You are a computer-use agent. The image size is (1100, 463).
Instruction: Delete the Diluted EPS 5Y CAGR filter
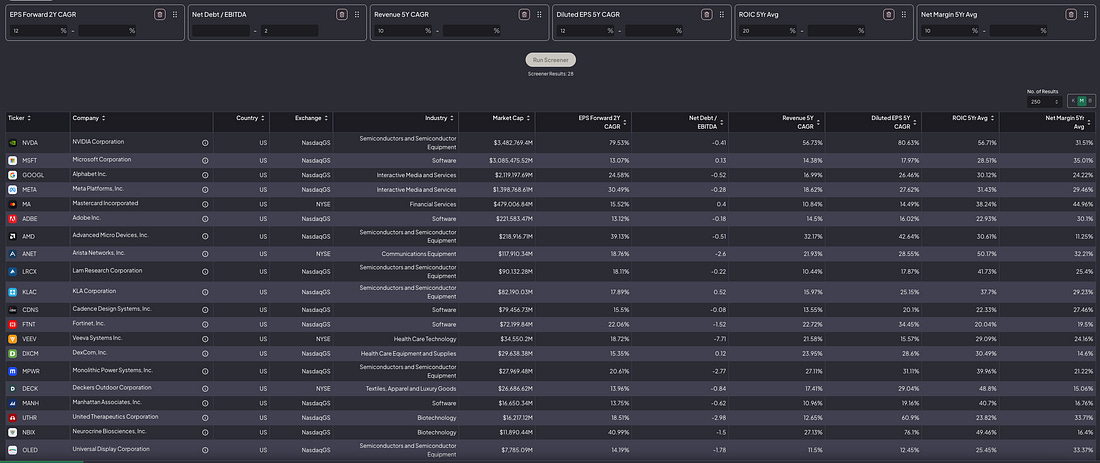pyautogui.click(x=706, y=14)
